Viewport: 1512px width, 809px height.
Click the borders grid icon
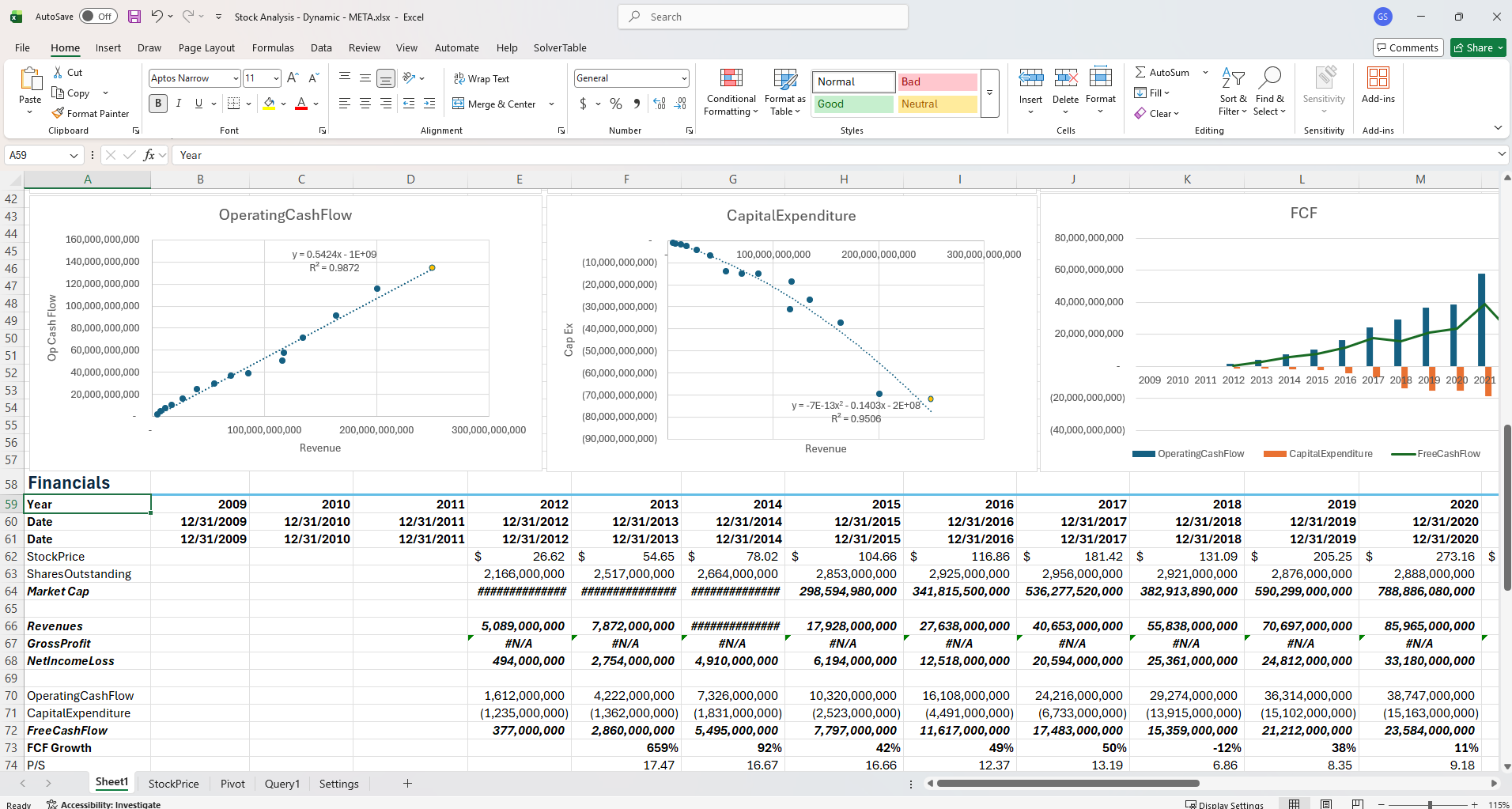pos(233,104)
